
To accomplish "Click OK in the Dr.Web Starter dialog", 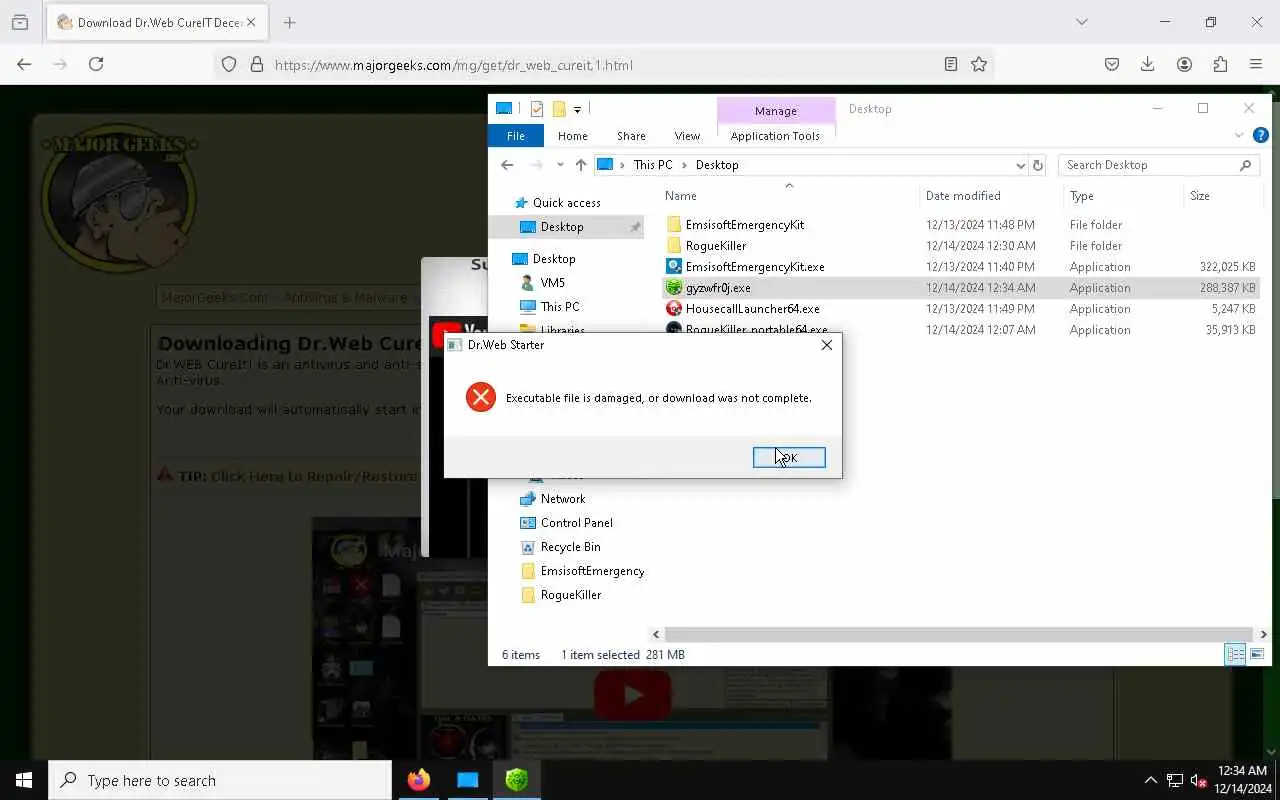I will (789, 457).
